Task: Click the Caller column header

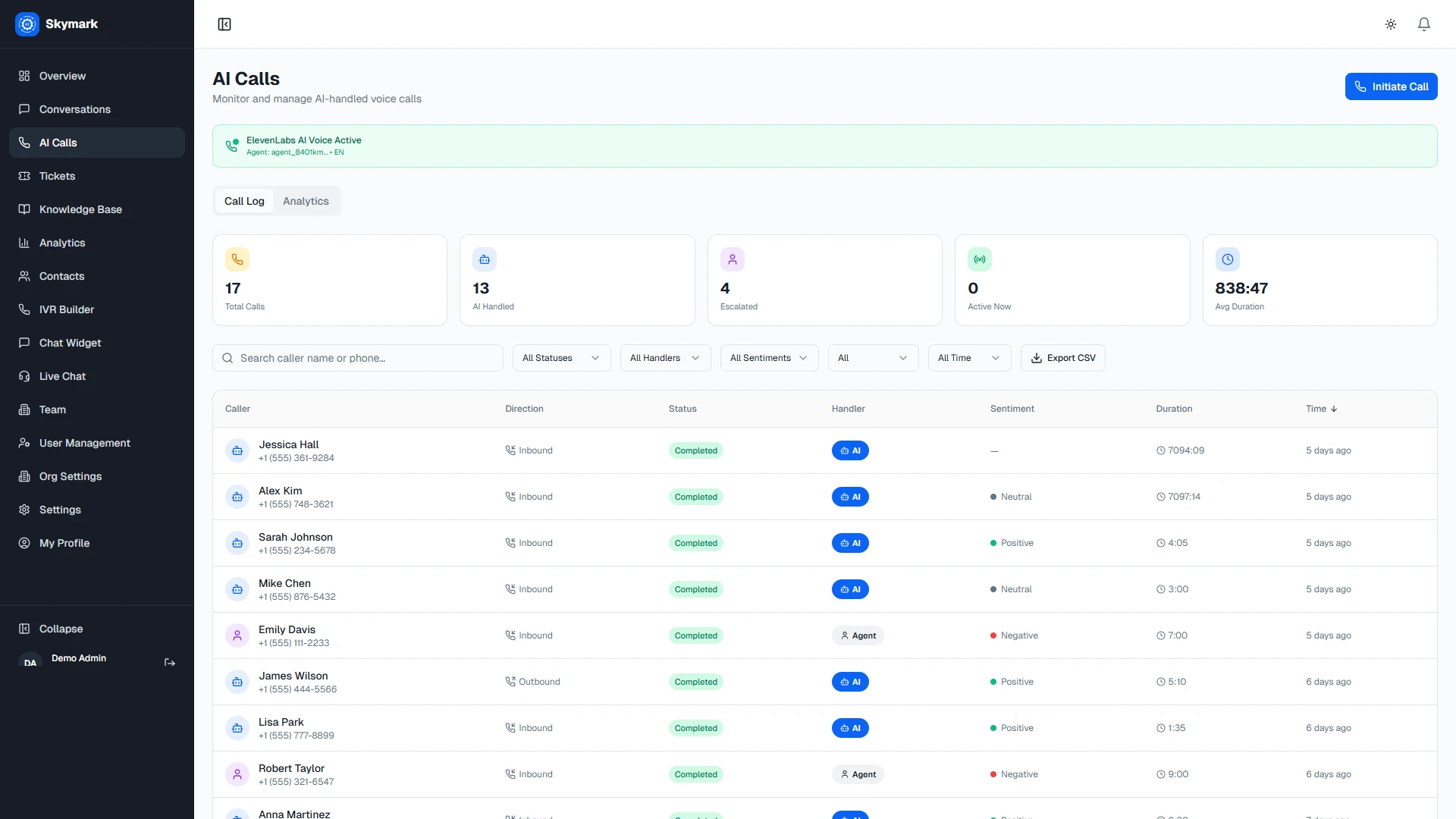Action: (237, 409)
